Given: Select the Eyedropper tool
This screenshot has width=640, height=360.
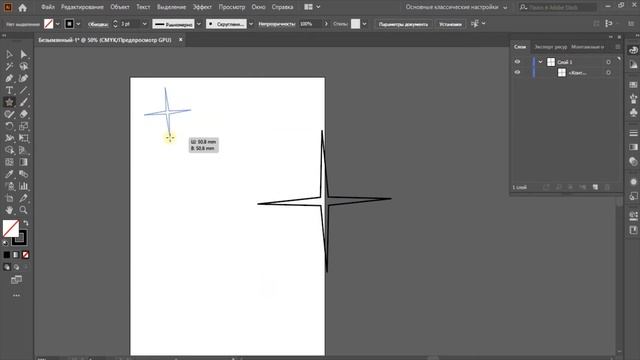Looking at the screenshot, I should (x=9, y=174).
